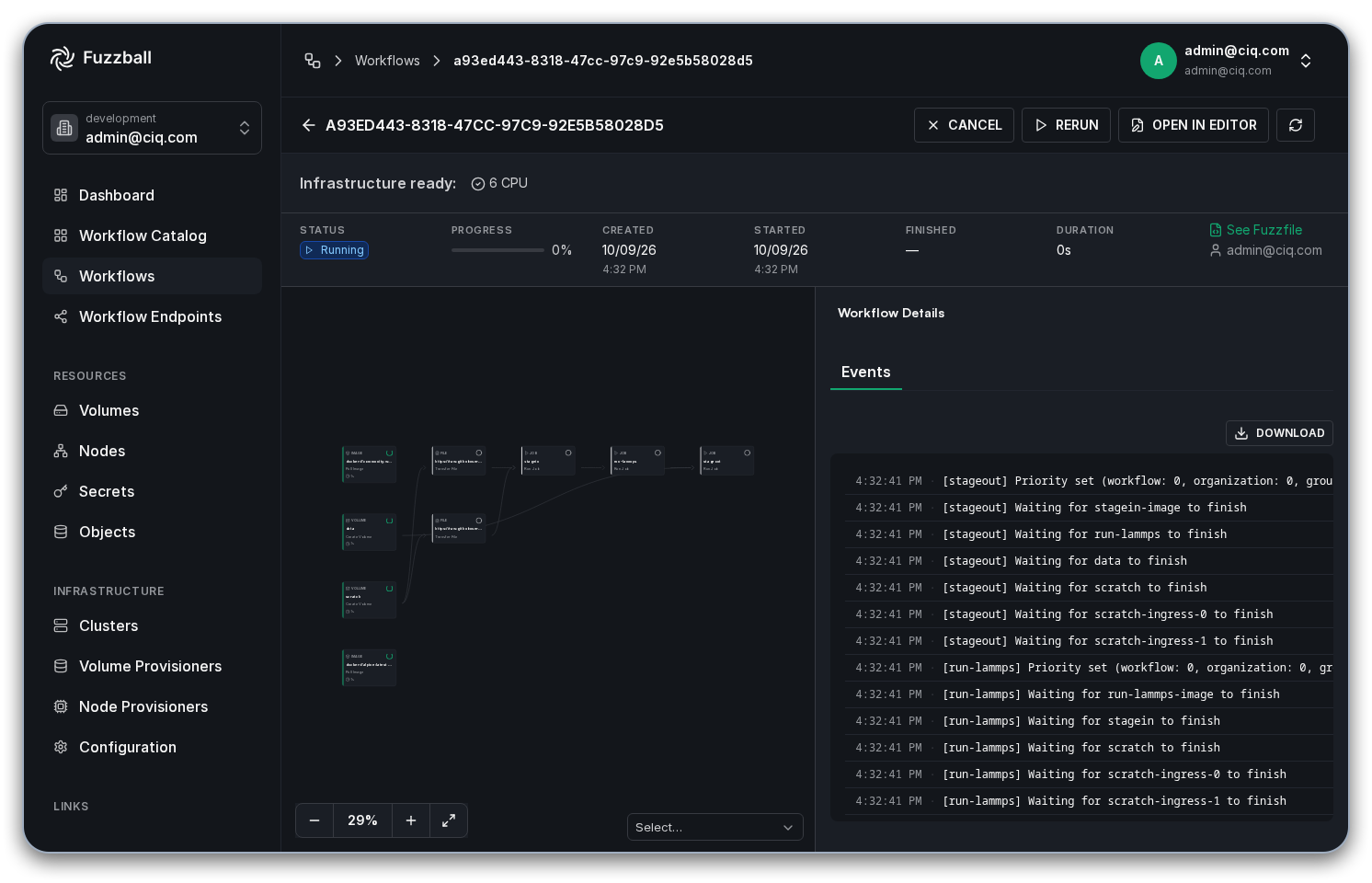Click the Running status badge

coord(334,250)
